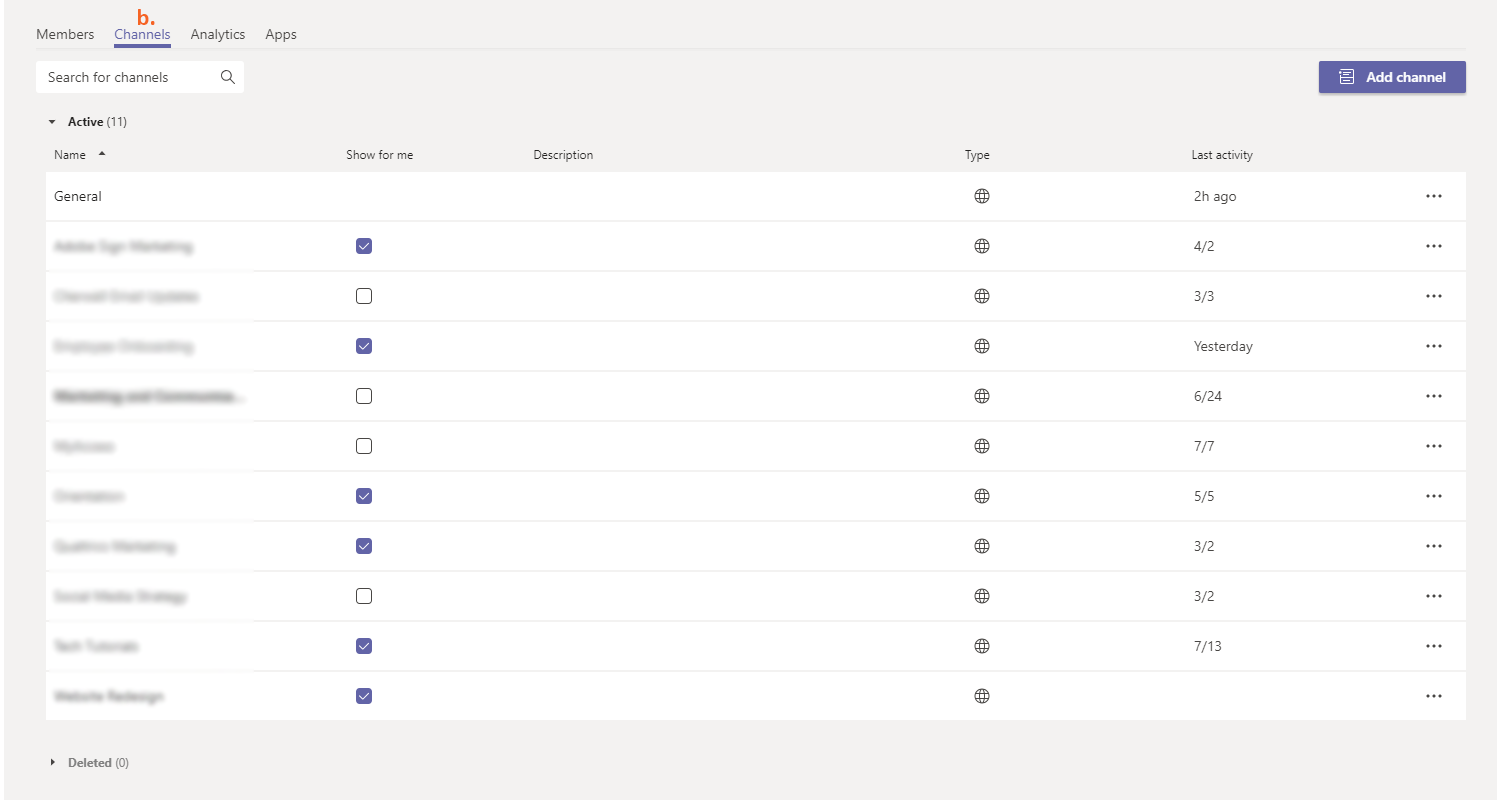Enable Show for me for the 3/3 channel

coord(363,296)
